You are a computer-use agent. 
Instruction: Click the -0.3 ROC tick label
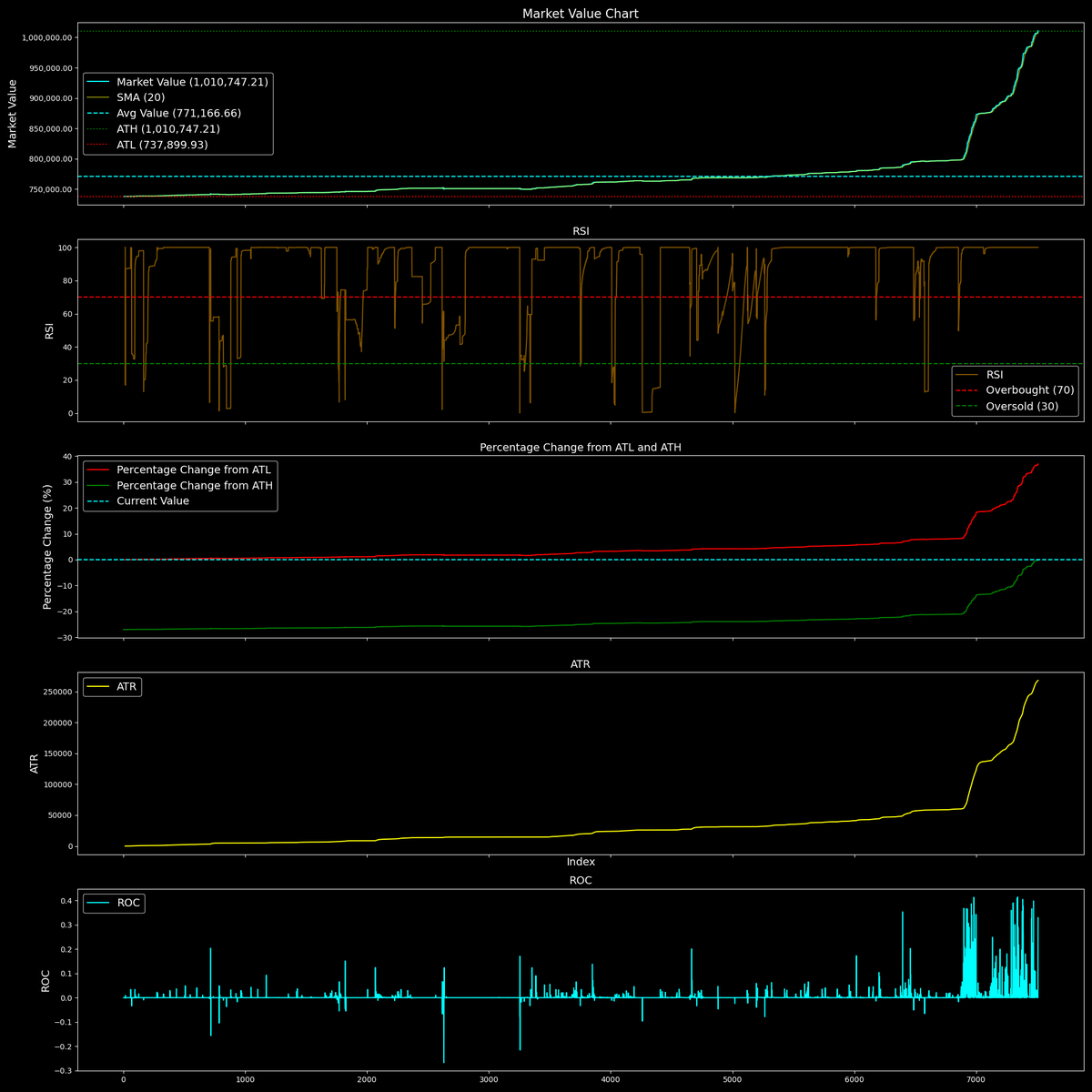(x=64, y=1071)
